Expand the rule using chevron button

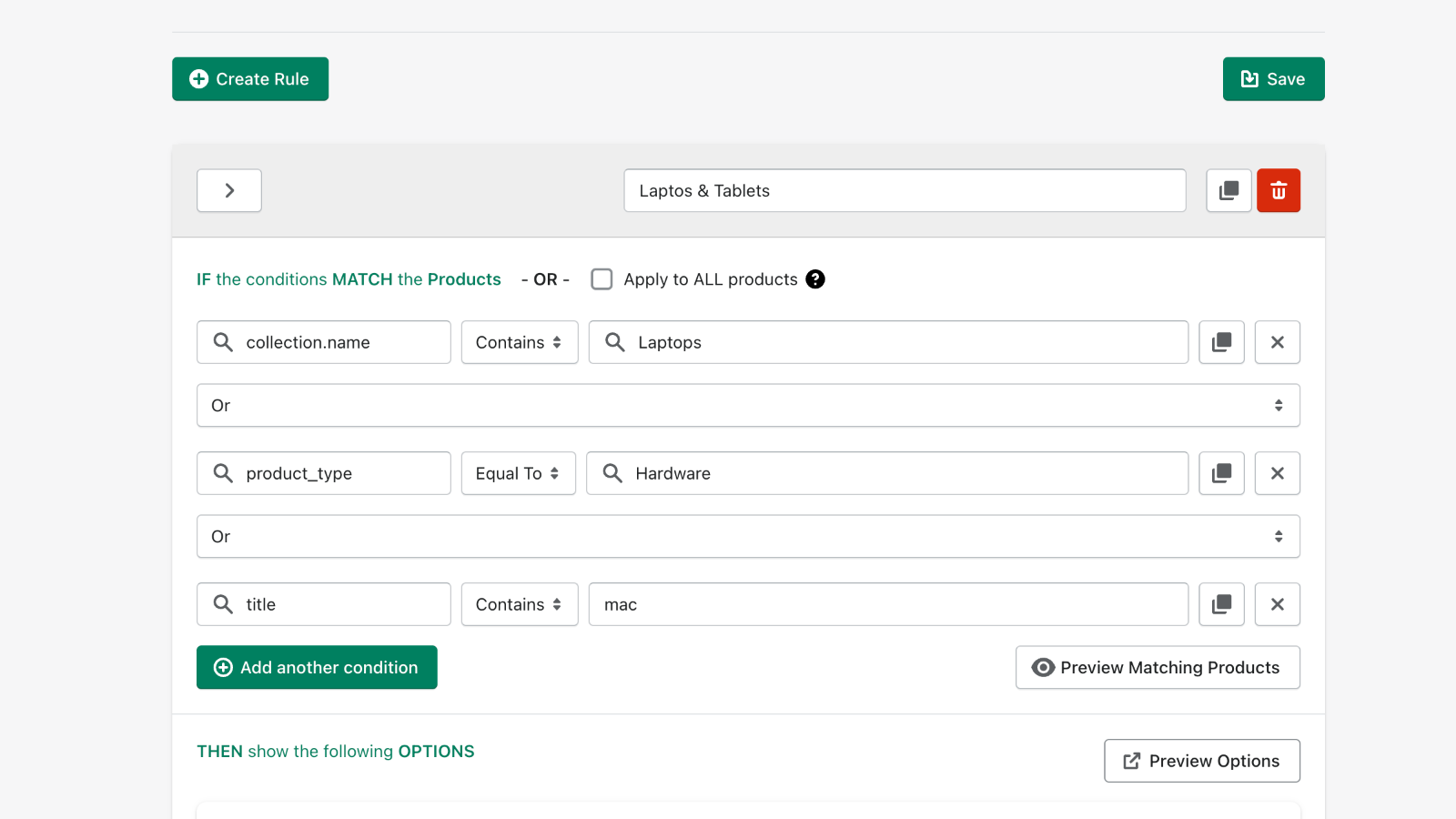[229, 190]
